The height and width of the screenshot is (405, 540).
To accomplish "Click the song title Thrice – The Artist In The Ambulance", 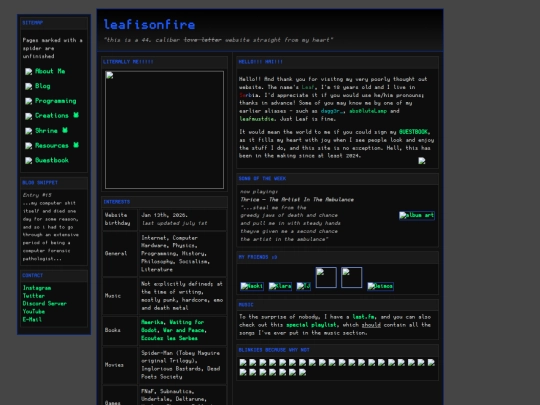I will pos(297,200).
